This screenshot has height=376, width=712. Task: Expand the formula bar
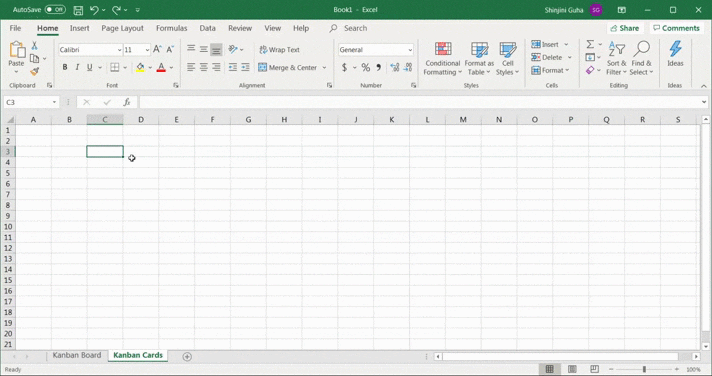(x=704, y=102)
